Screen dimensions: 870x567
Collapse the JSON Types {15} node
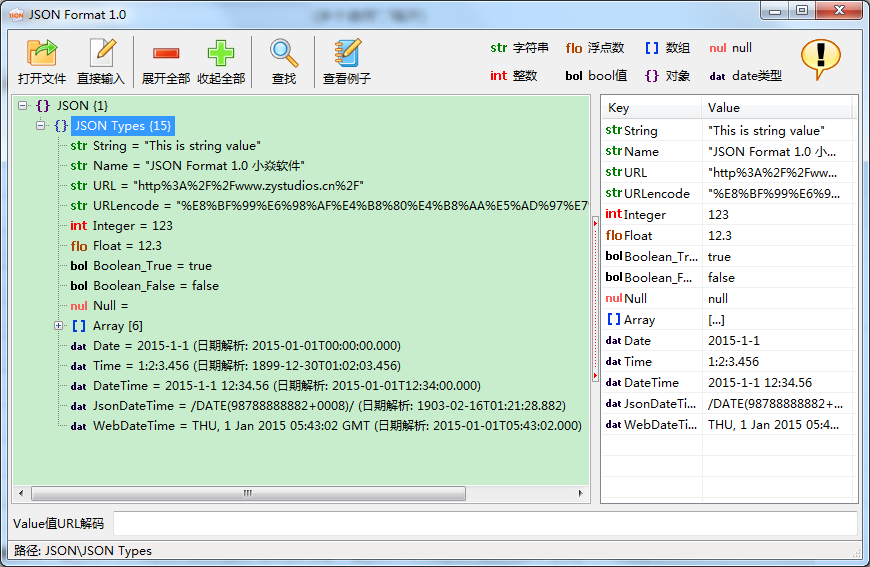(x=41, y=125)
